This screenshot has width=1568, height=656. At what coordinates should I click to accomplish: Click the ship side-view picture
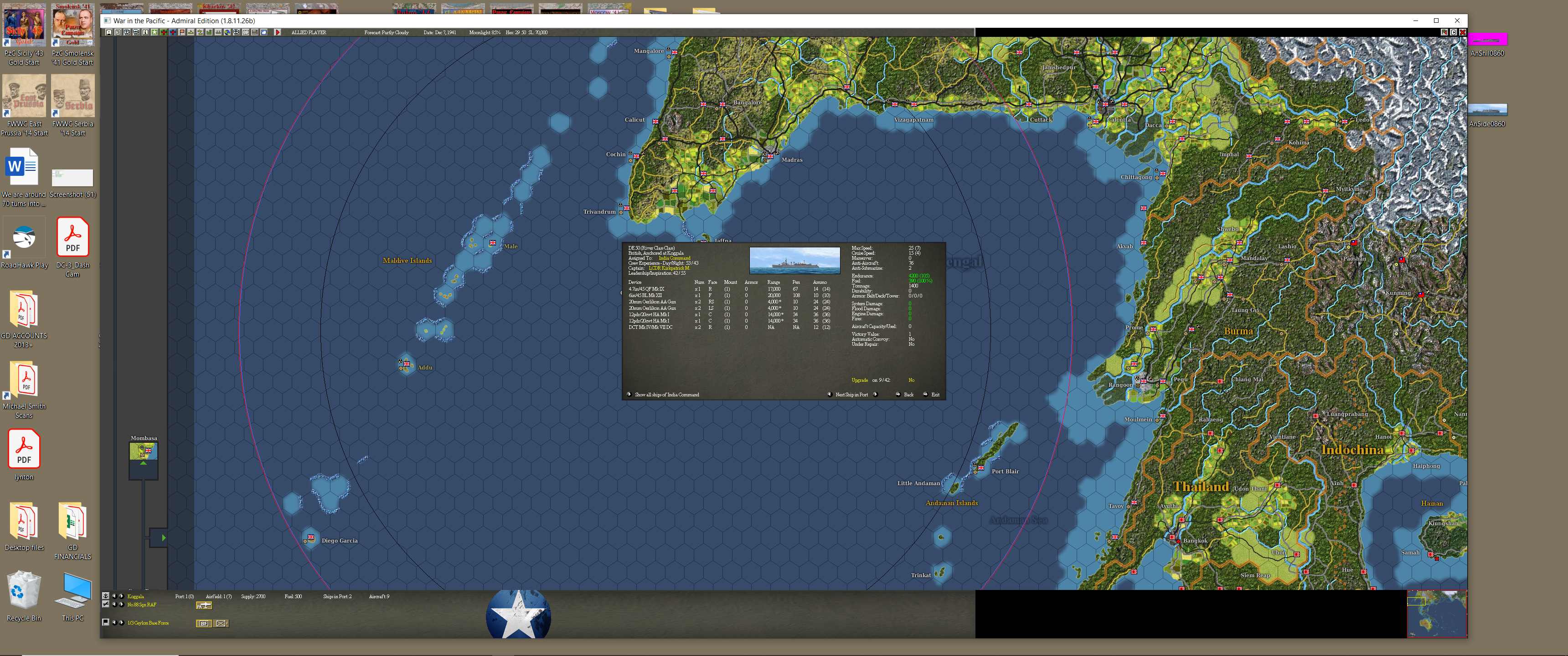794,261
